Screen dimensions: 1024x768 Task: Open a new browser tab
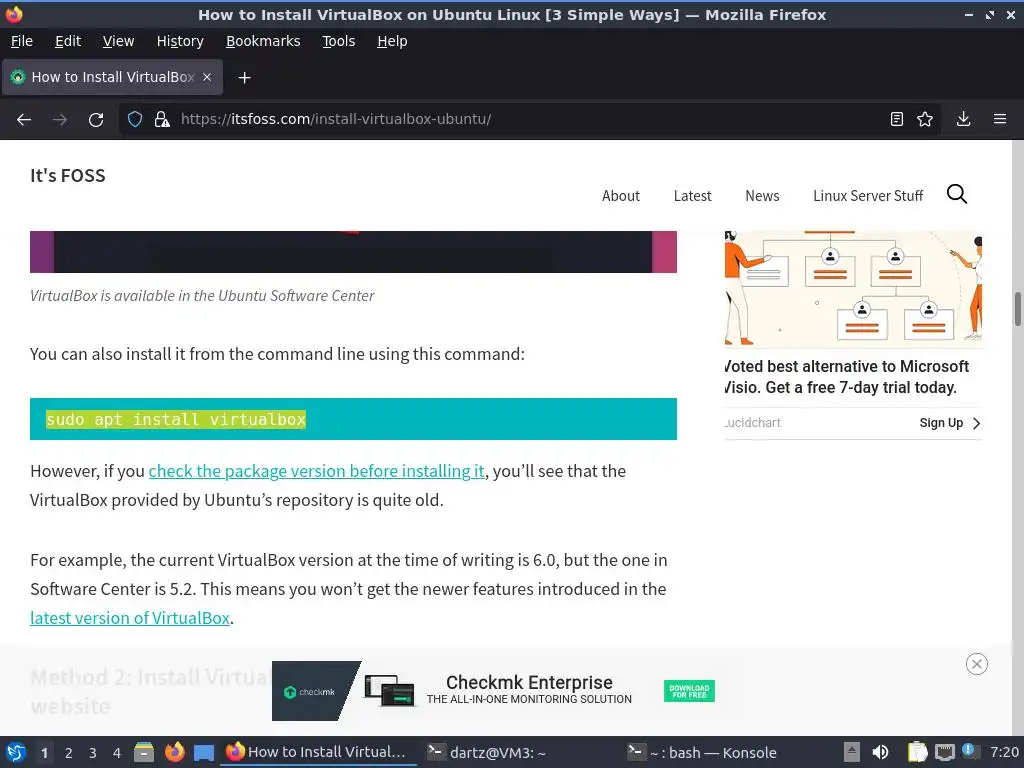pyautogui.click(x=244, y=78)
